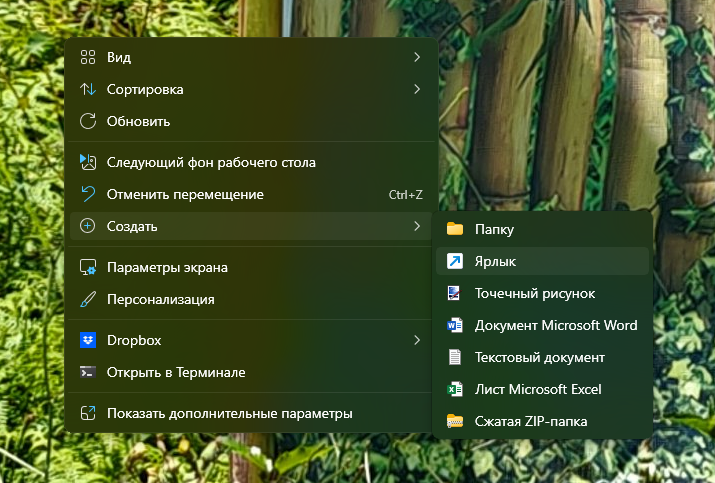The image size is (715, 483).
Task: Expand the Сортировка submenu arrow
Action: tap(417, 89)
